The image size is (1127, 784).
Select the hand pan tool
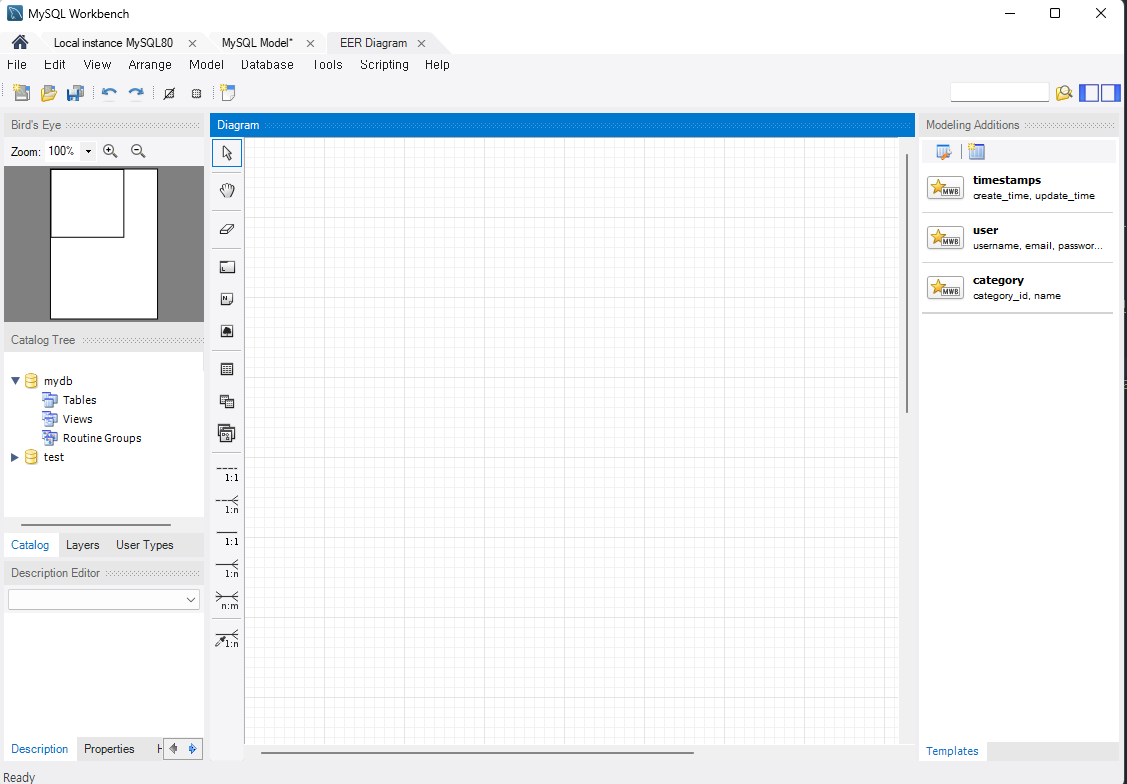[x=227, y=190]
